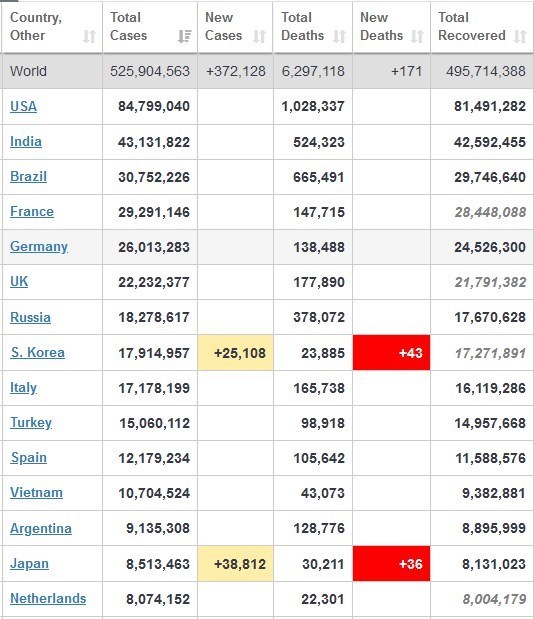The width and height of the screenshot is (534, 619).
Task: Open India country page link
Action: click(x=26, y=141)
